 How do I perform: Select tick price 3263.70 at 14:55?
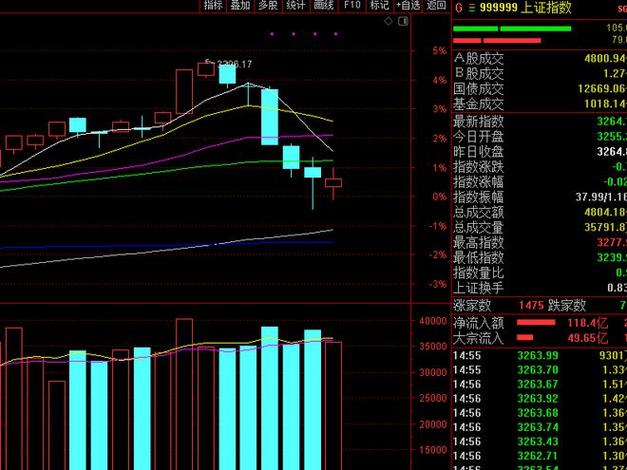(537, 370)
